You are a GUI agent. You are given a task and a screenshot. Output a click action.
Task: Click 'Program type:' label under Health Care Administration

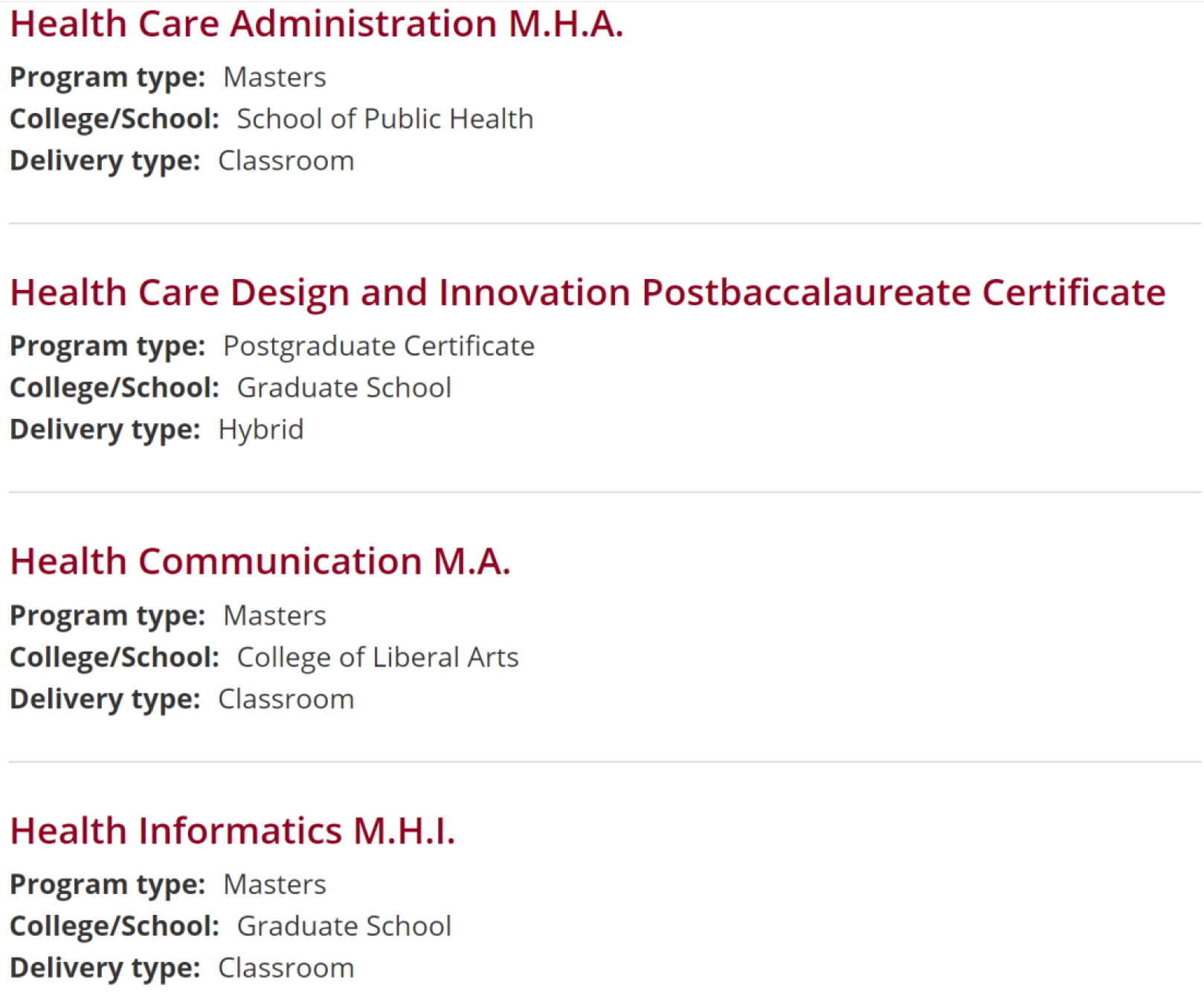(x=107, y=77)
